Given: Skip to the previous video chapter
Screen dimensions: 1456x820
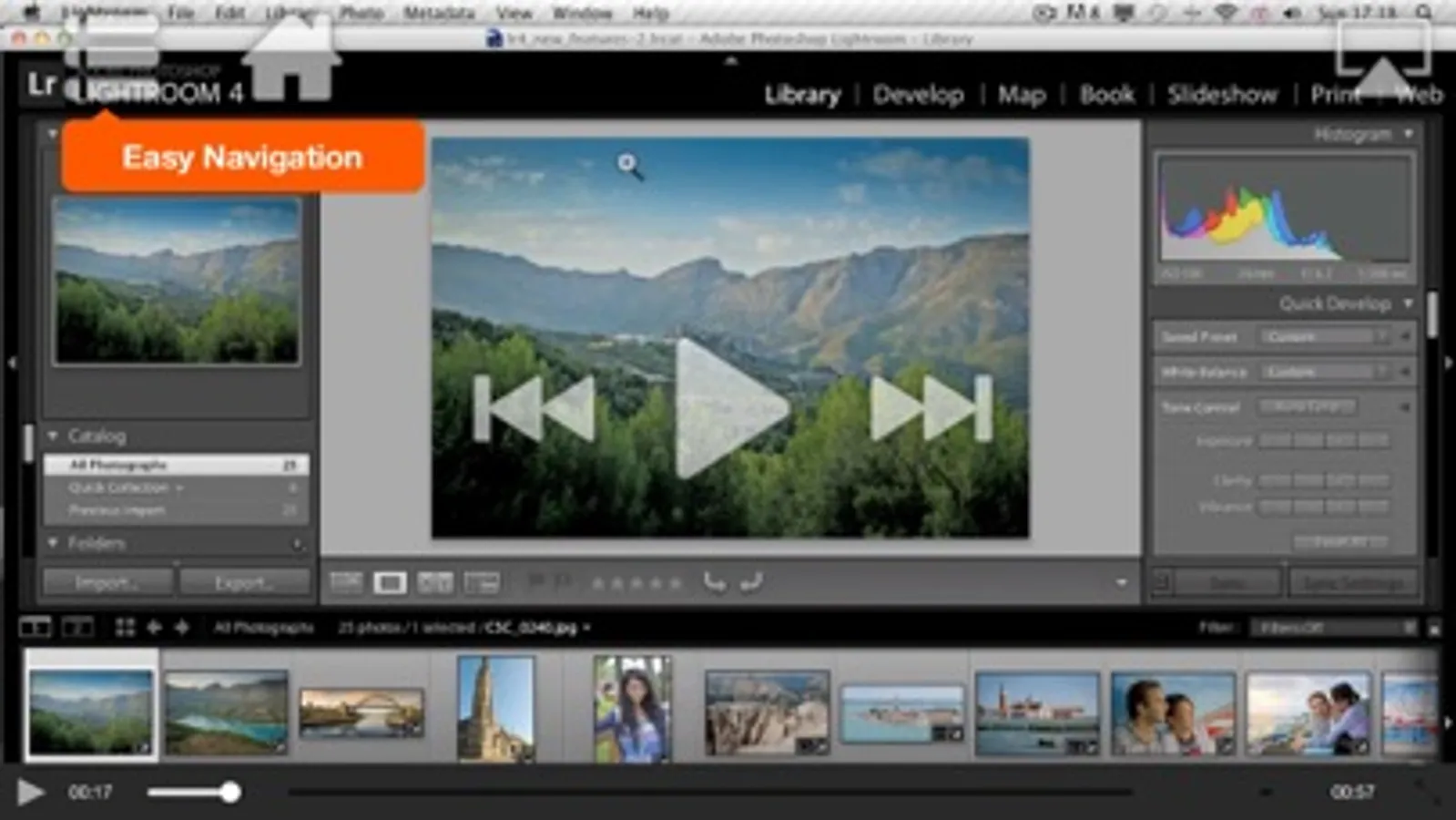Looking at the screenshot, I should pyautogui.click(x=535, y=408).
